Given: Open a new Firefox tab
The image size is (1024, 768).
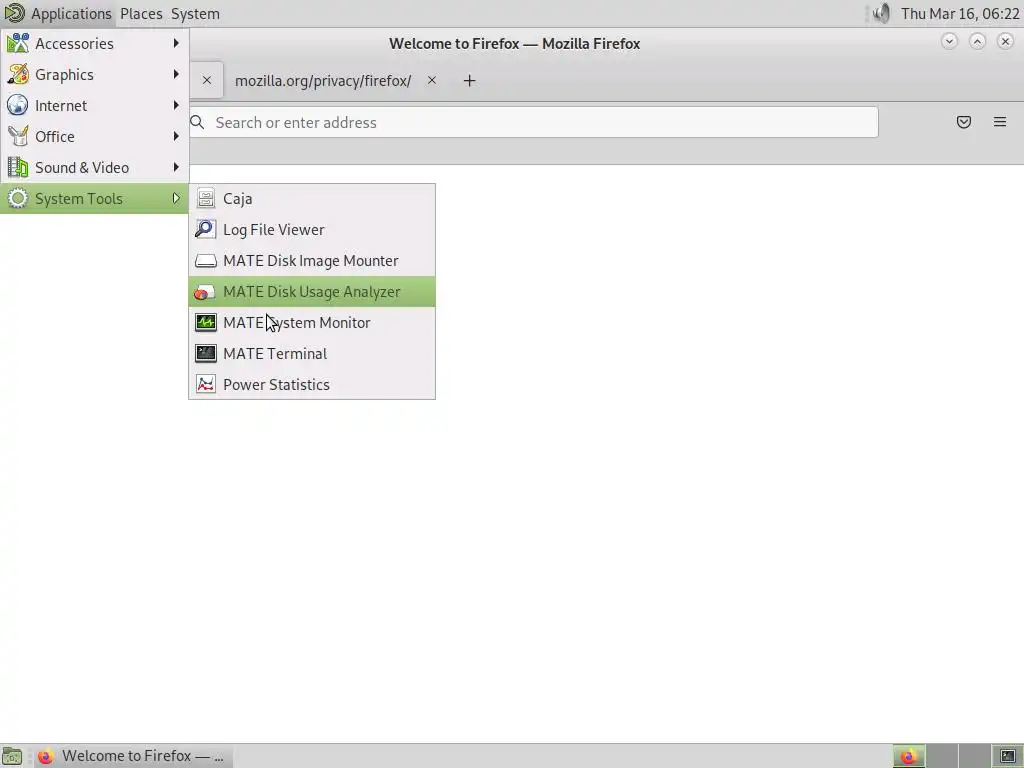Looking at the screenshot, I should point(470,80).
